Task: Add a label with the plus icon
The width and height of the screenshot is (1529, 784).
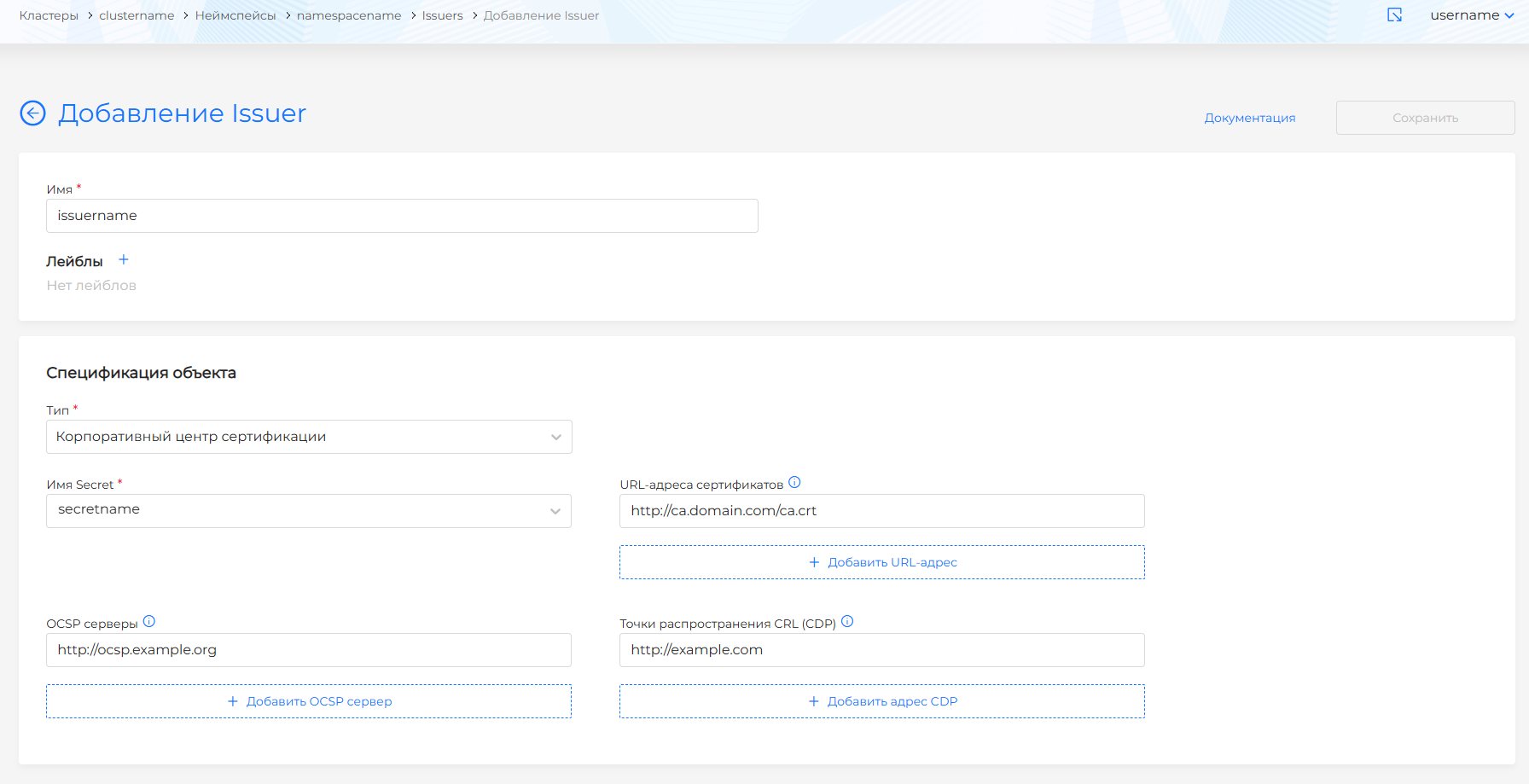Action: (x=124, y=260)
